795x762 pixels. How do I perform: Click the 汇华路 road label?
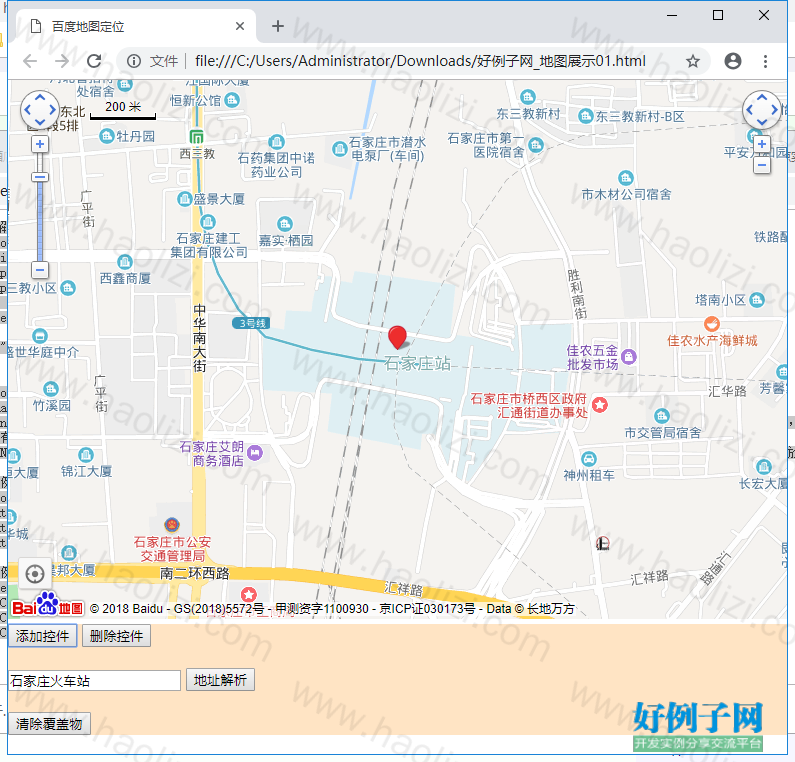tap(727, 391)
